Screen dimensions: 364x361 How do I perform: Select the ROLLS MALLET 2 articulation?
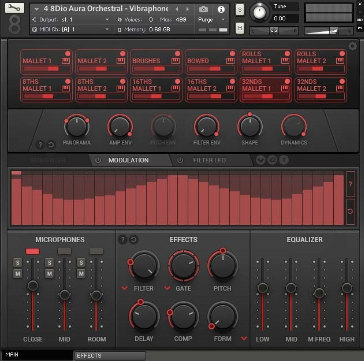(x=321, y=62)
